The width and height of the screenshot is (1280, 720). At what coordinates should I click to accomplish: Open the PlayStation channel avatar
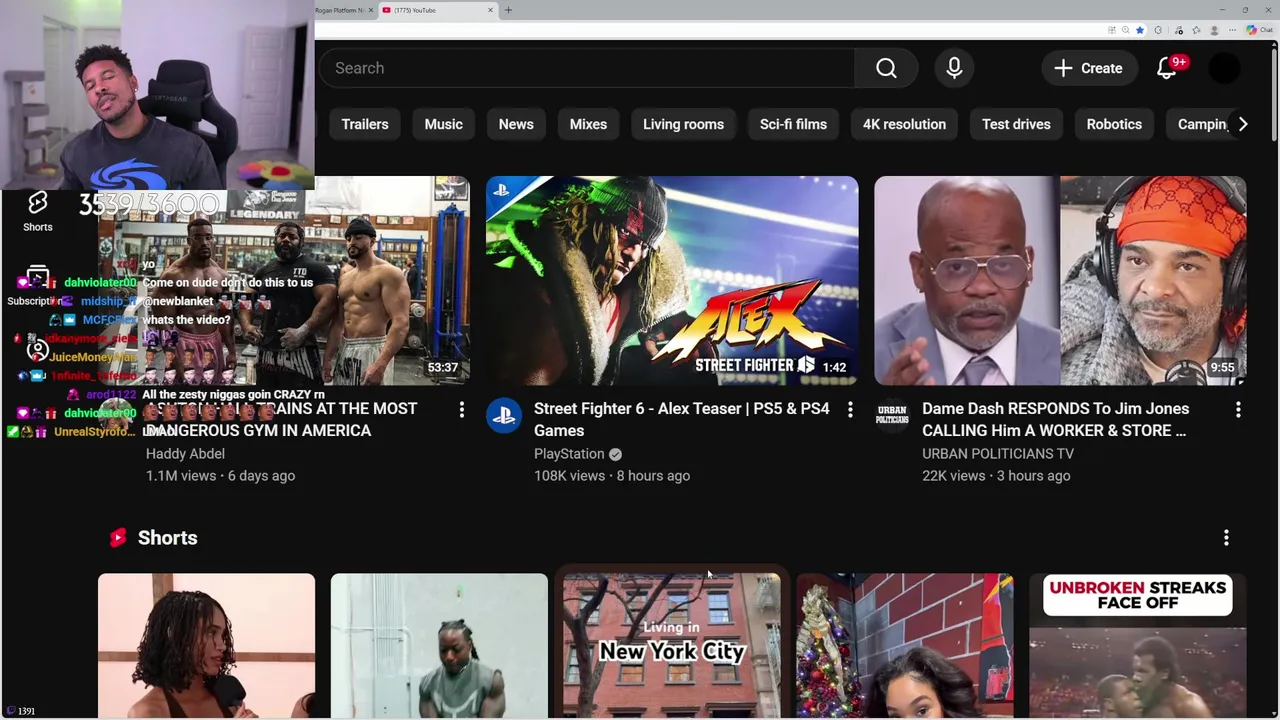(504, 415)
